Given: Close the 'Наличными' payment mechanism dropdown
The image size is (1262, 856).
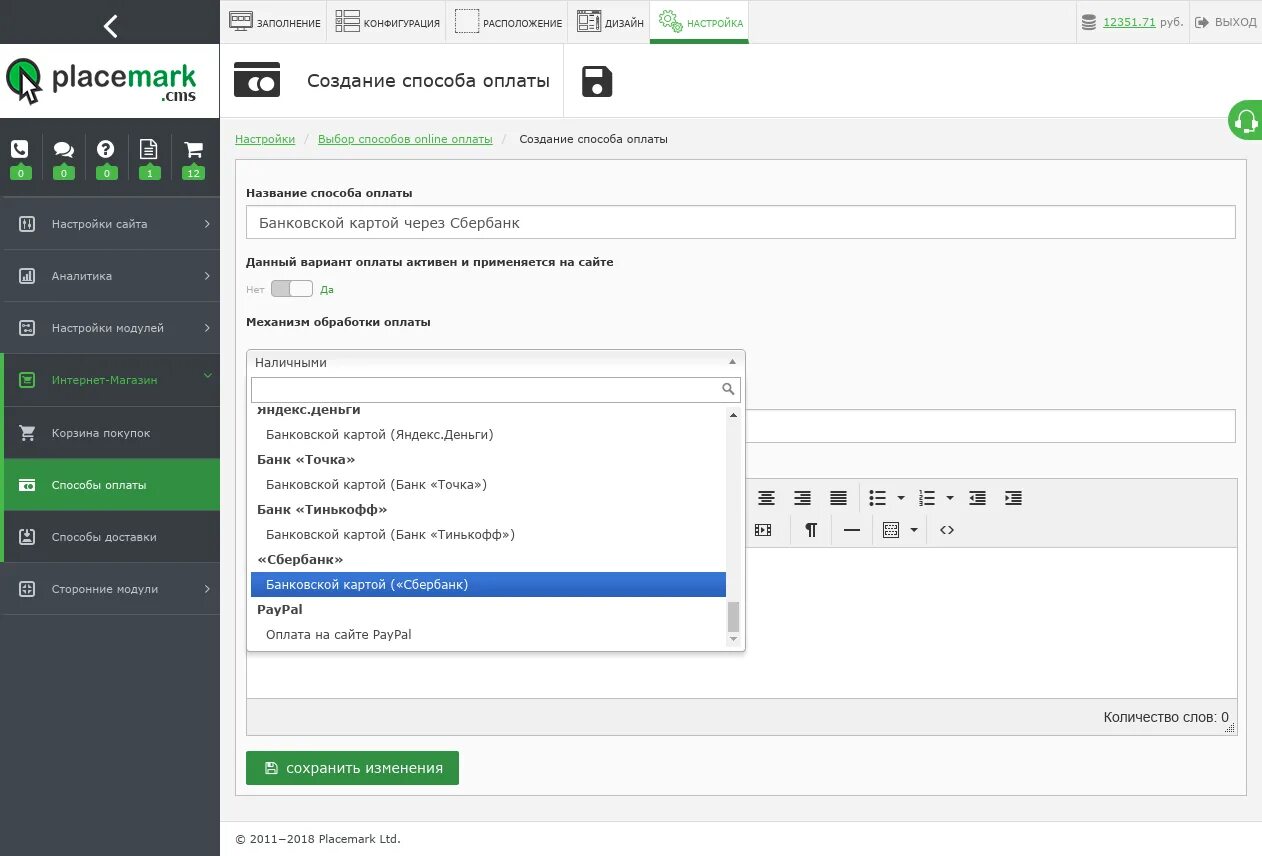Looking at the screenshot, I should coord(496,362).
